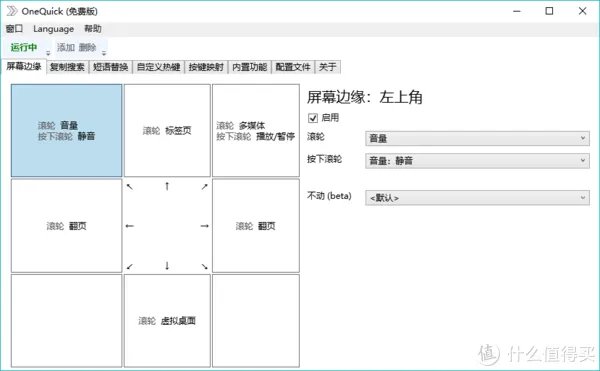Click the down-right diagonal arrow icon

coord(204,266)
